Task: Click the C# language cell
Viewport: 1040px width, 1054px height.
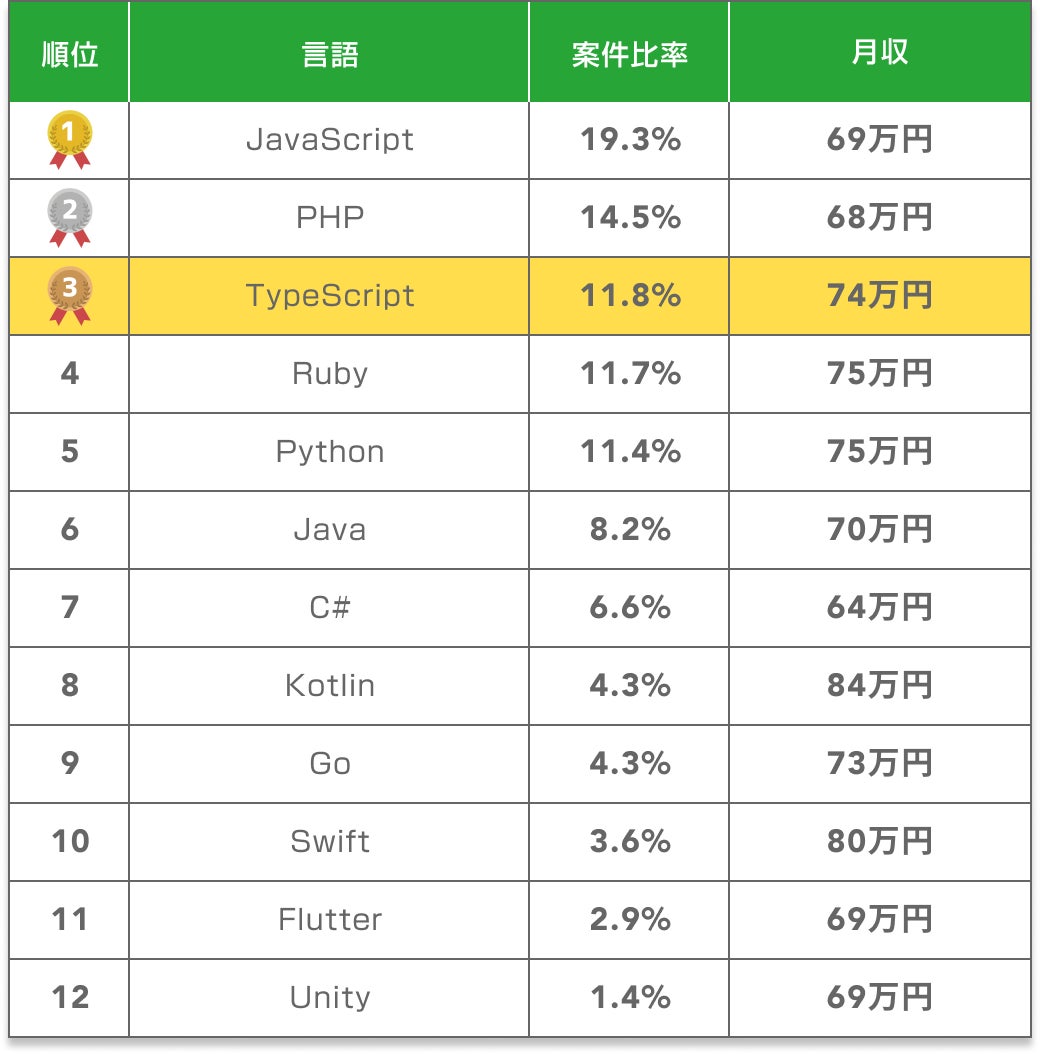Action: point(329,608)
